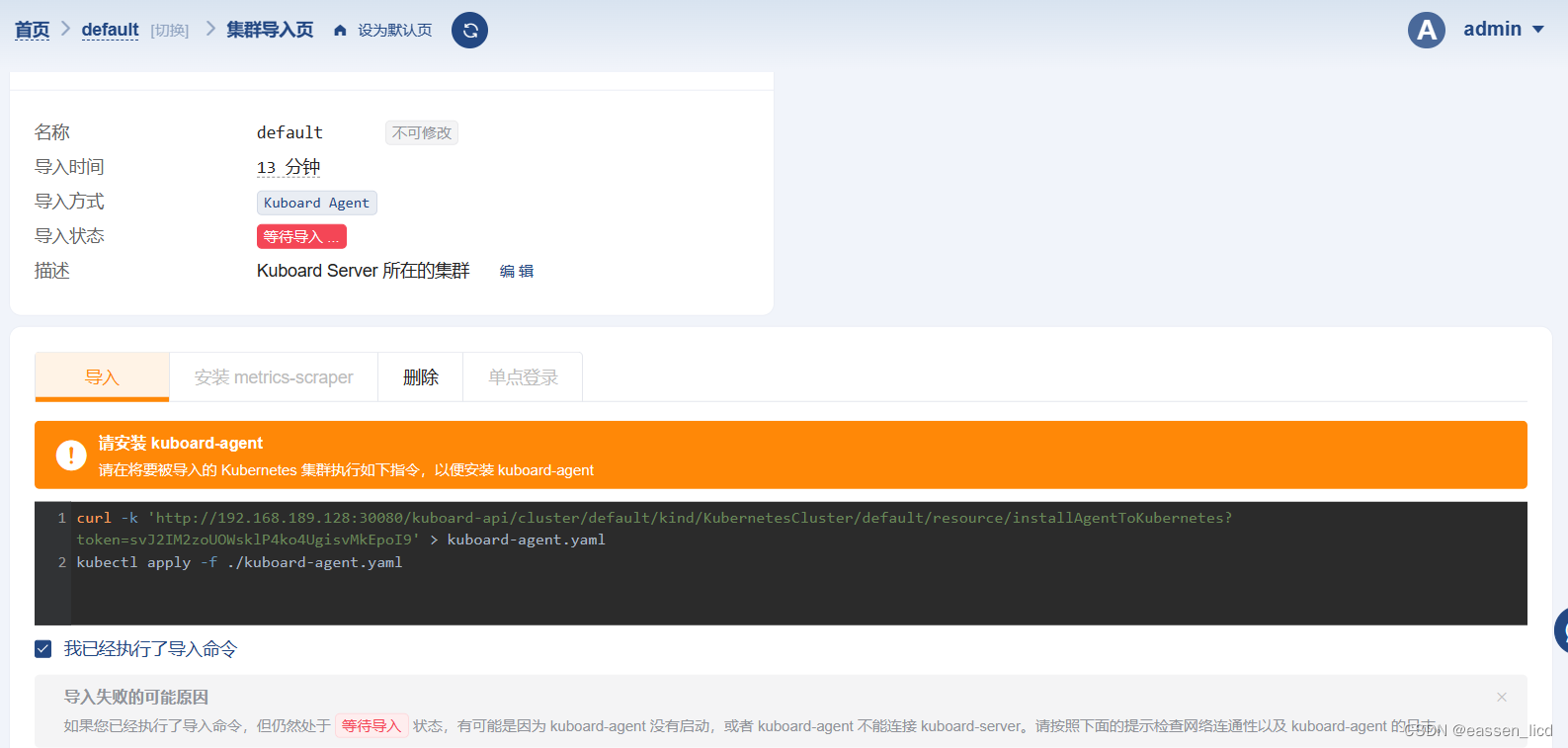The width and height of the screenshot is (1568, 748).
Task: Click the circular refresh icon in header
Action: (469, 30)
